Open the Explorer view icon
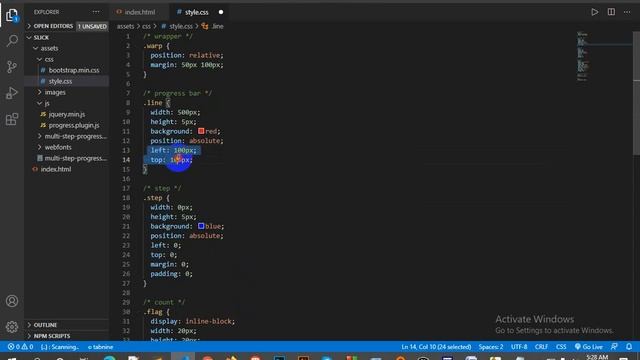The width and height of the screenshot is (640, 360). [12, 15]
